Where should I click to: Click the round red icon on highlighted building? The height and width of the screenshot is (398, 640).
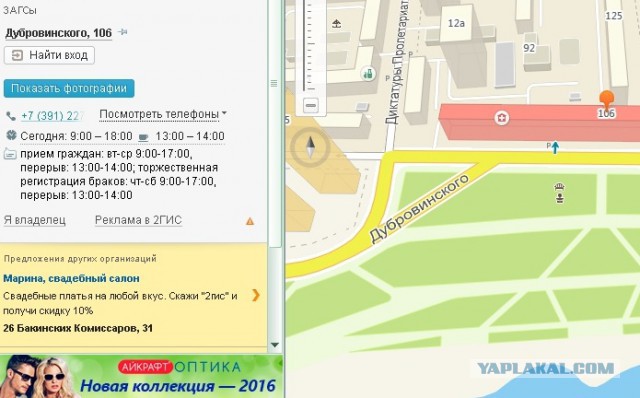coord(502,119)
